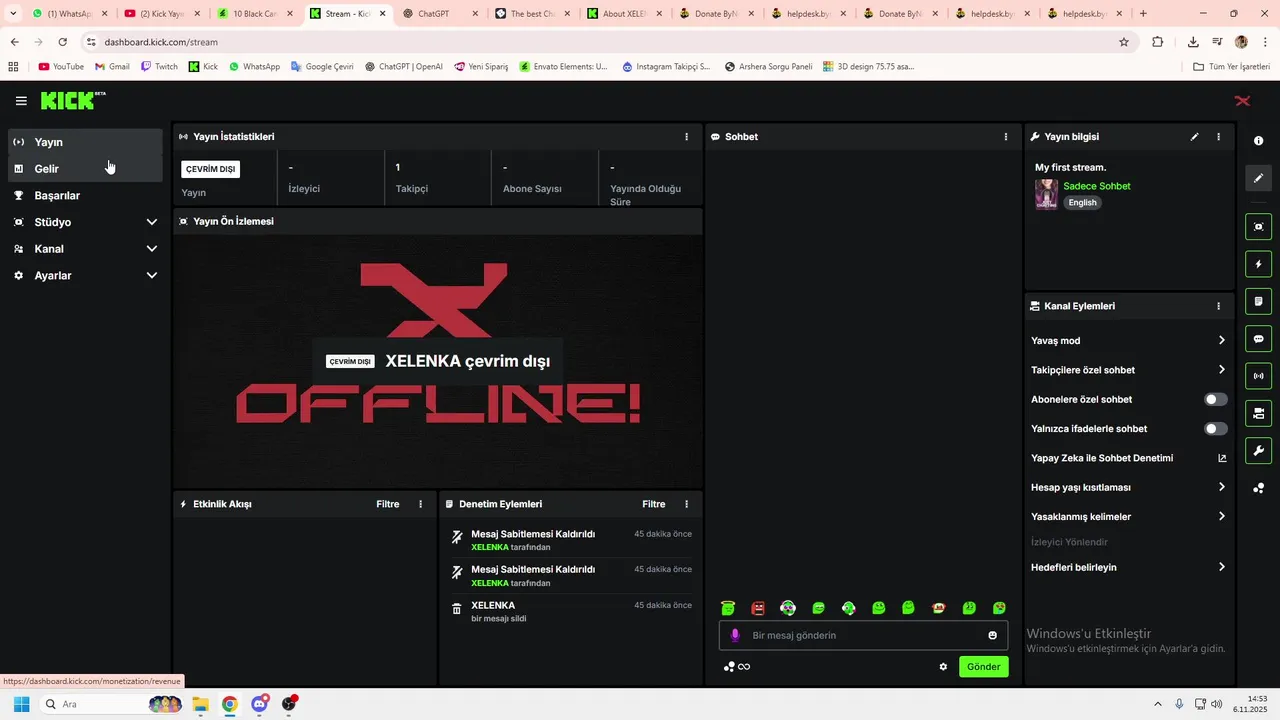Click the lightning bolt activity icon in the right sidebar
The width and height of the screenshot is (1280, 720).
click(x=1258, y=264)
